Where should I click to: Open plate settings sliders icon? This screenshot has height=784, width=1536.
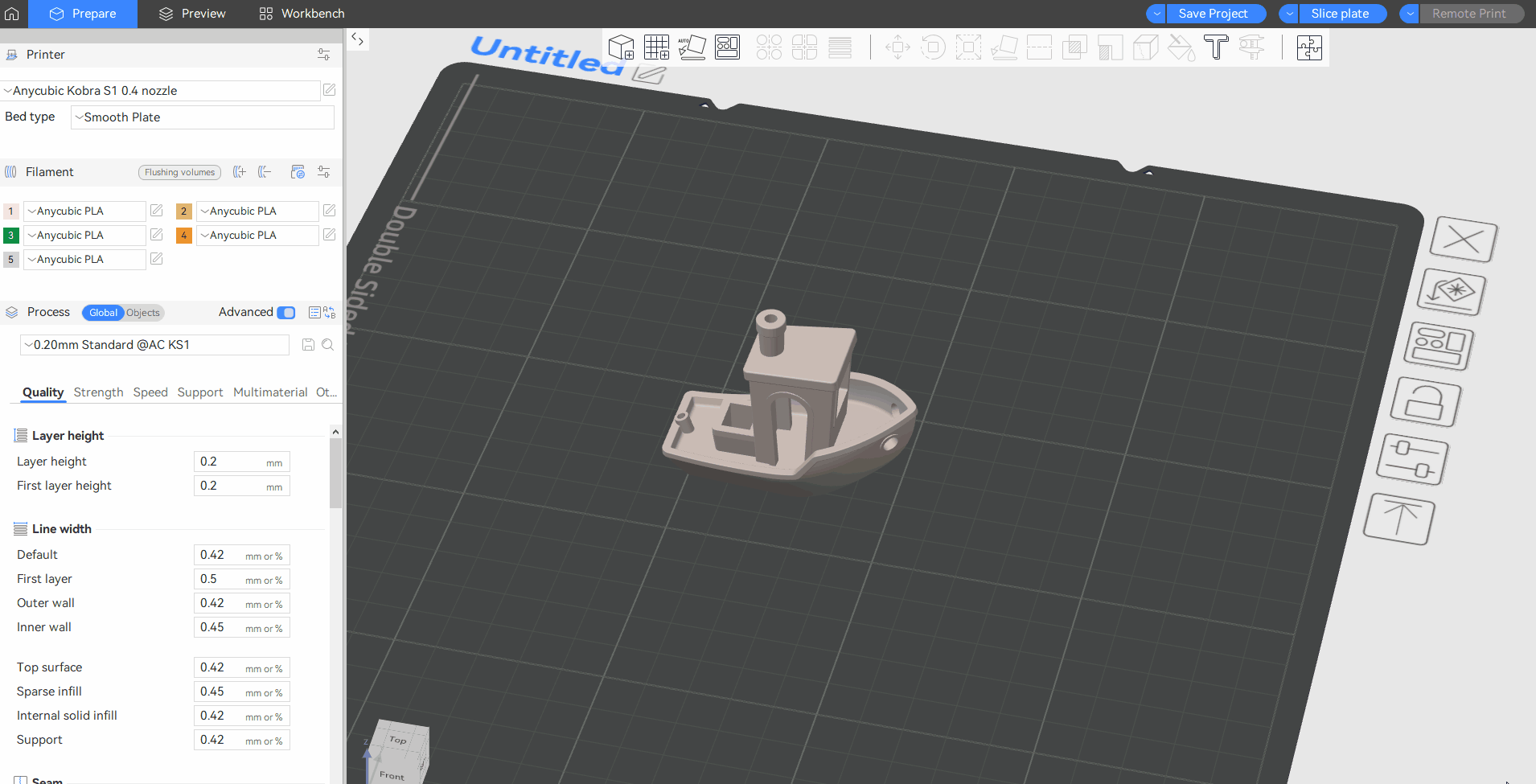click(x=1412, y=459)
